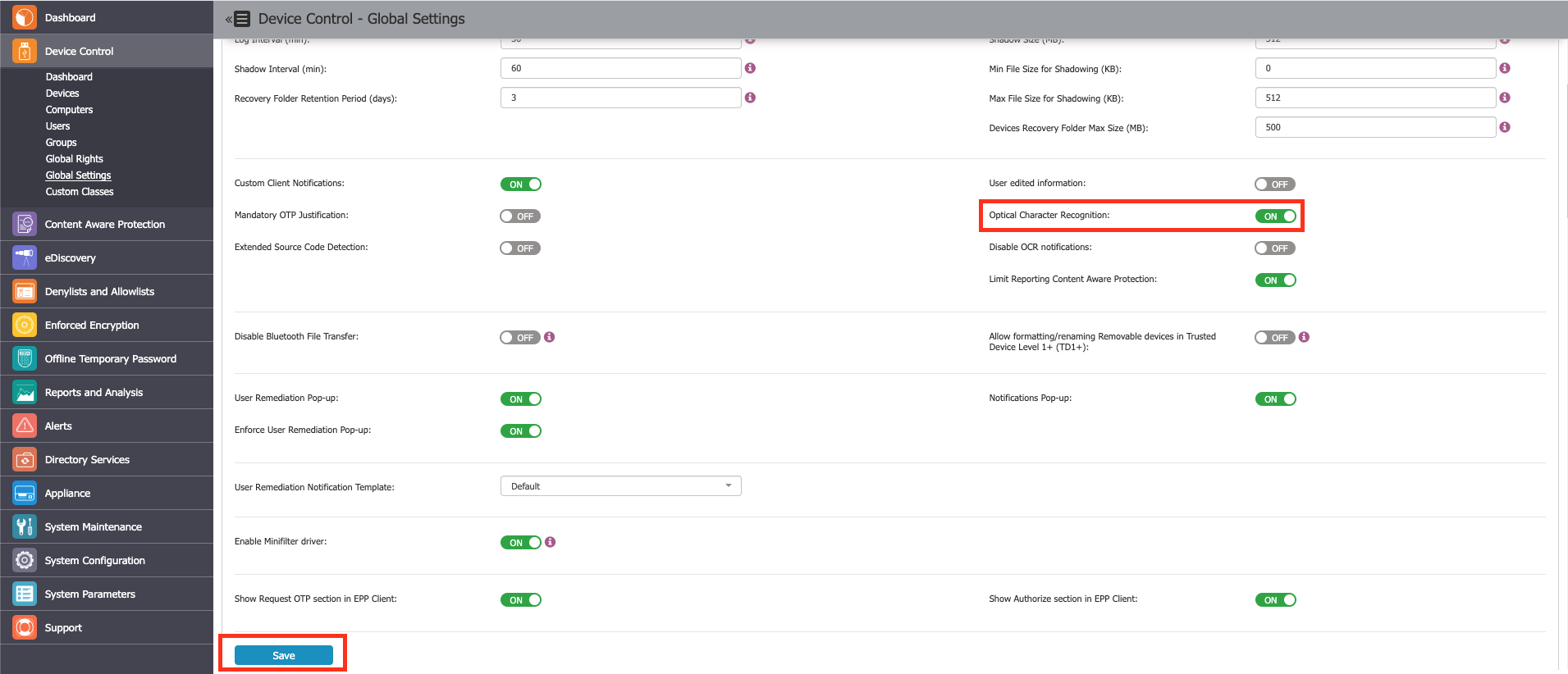This screenshot has width=1568, height=674.
Task: Open Computers submenu item
Action: coord(69,110)
